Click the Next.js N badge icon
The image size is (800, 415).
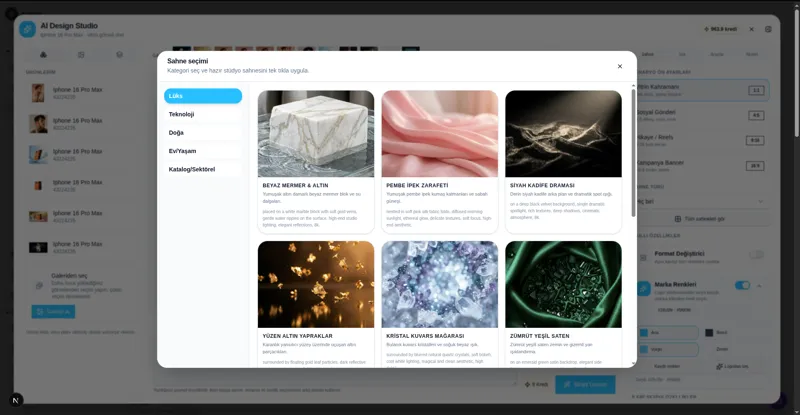[16, 400]
